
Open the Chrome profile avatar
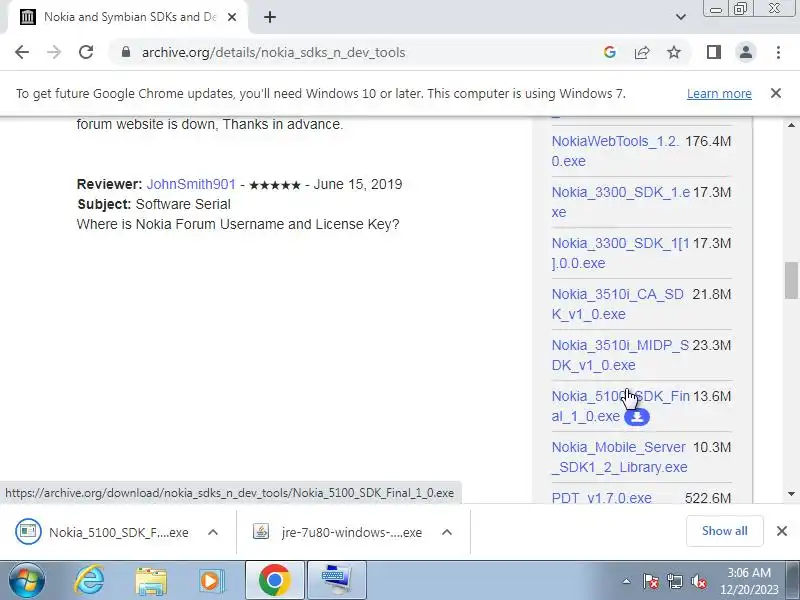(745, 52)
